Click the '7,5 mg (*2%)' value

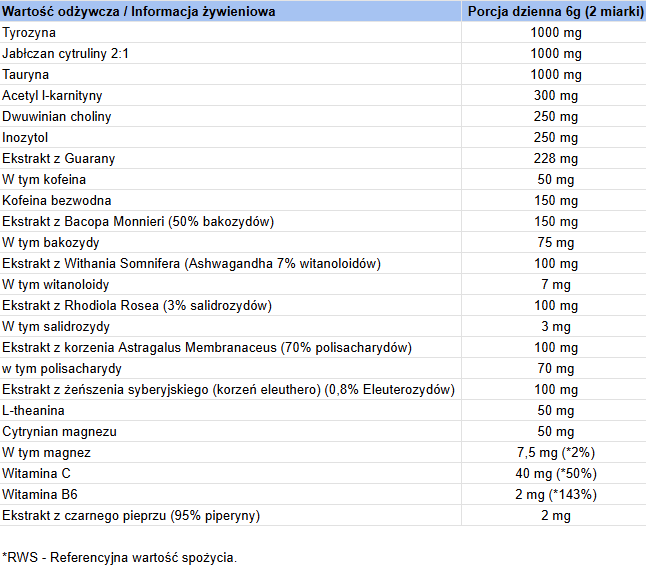point(556,453)
